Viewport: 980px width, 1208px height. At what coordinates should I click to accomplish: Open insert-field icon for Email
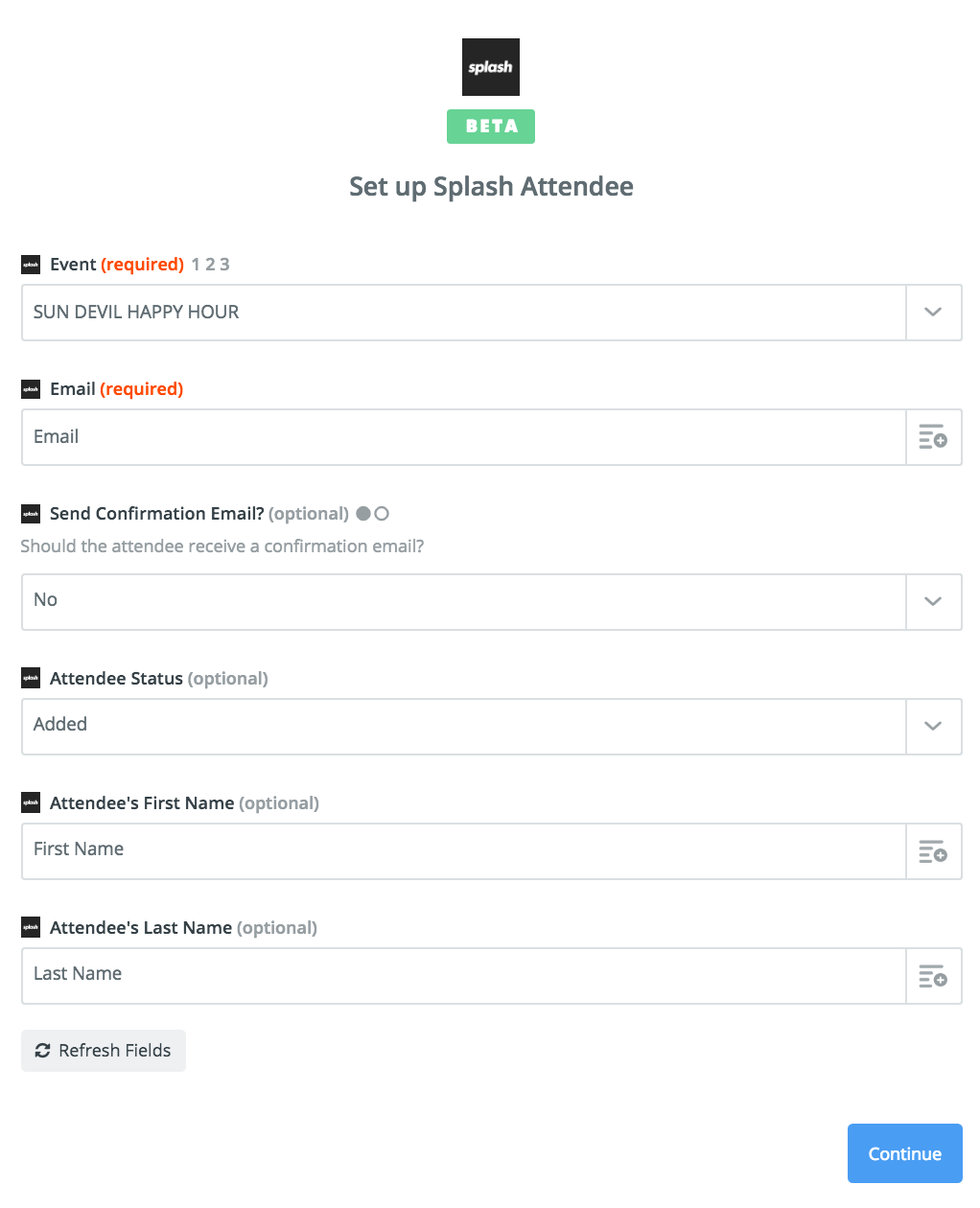click(x=933, y=437)
